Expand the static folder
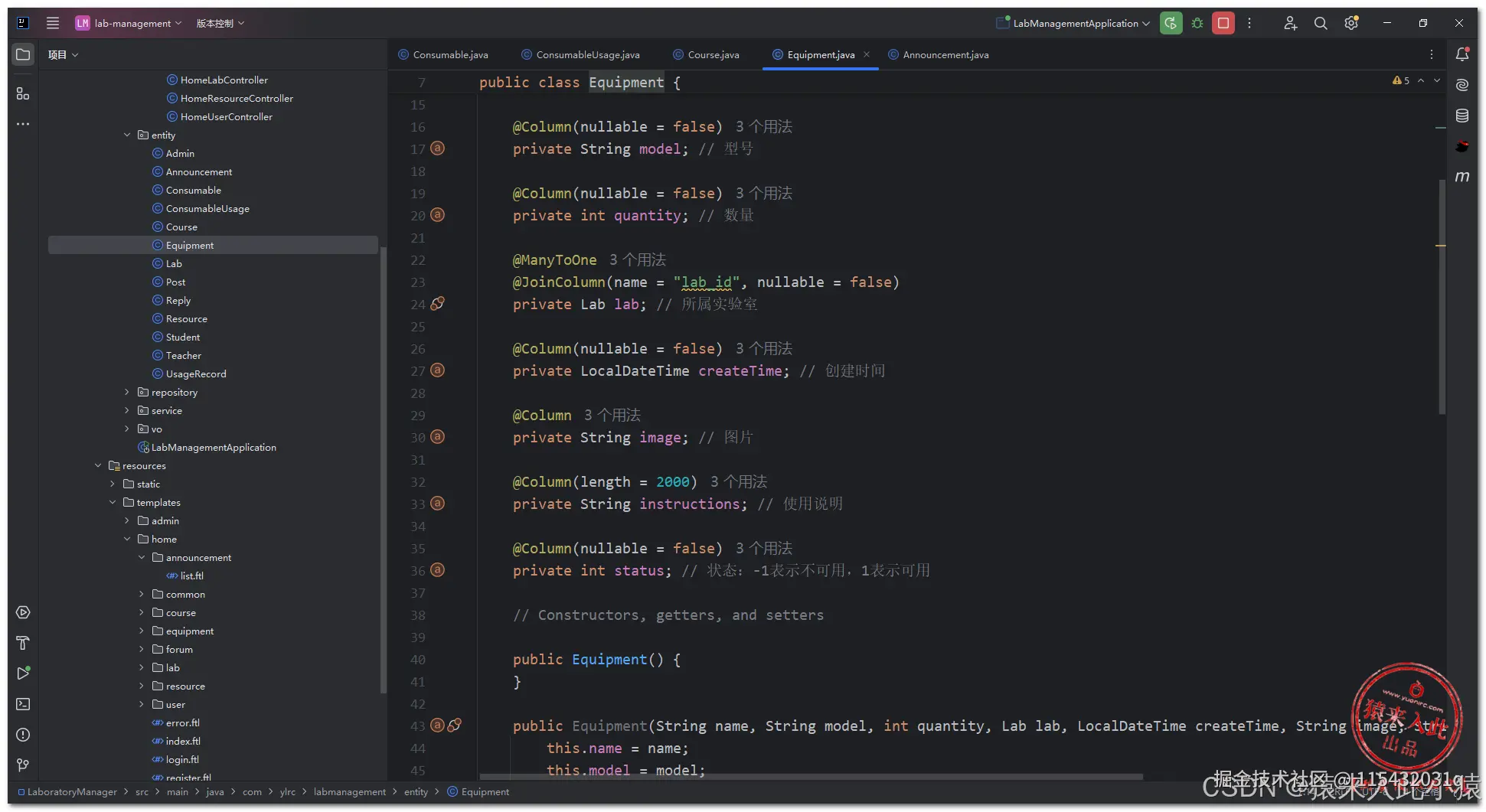This screenshot has width=1486, height=812. 113,484
